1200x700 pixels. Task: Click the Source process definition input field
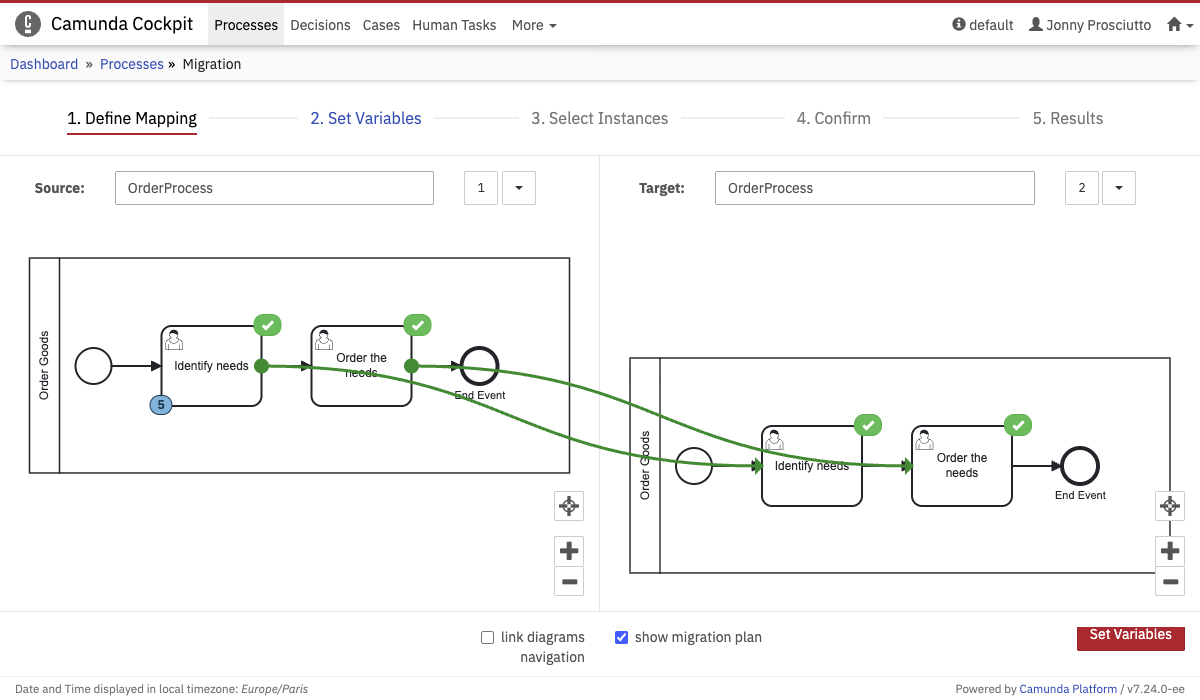pos(274,188)
